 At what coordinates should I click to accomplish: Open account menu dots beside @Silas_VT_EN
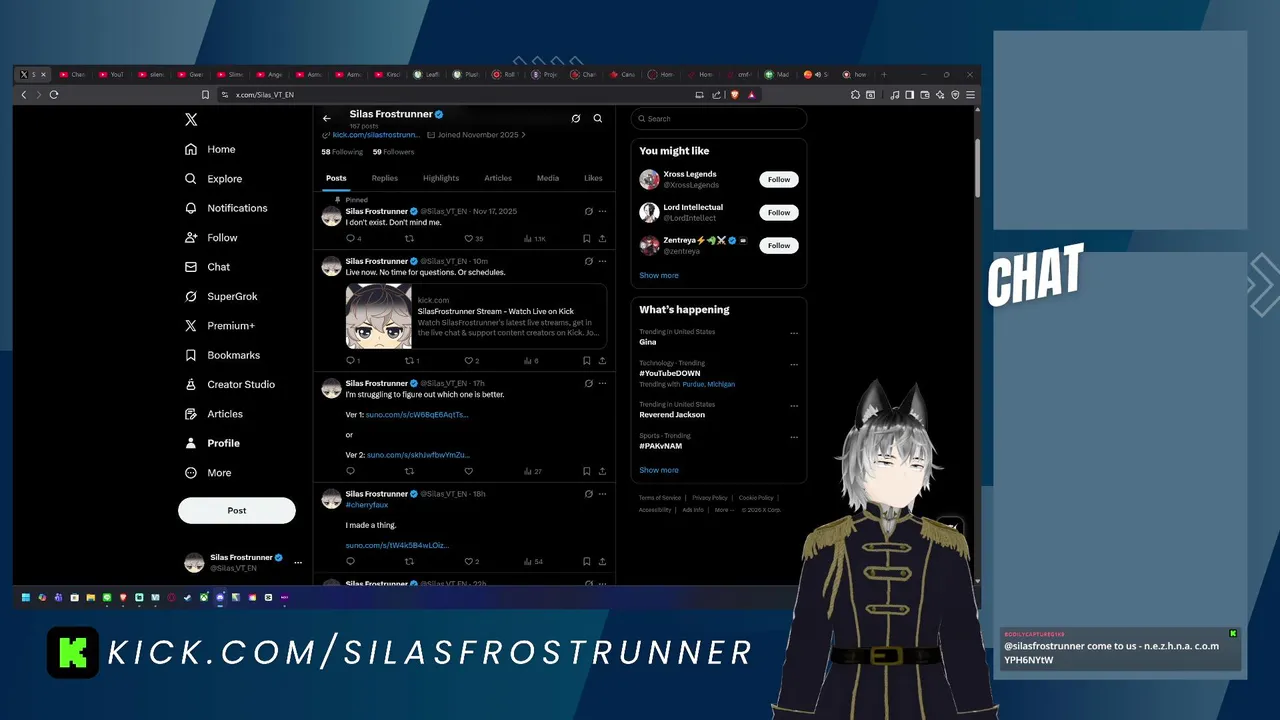tap(297, 563)
